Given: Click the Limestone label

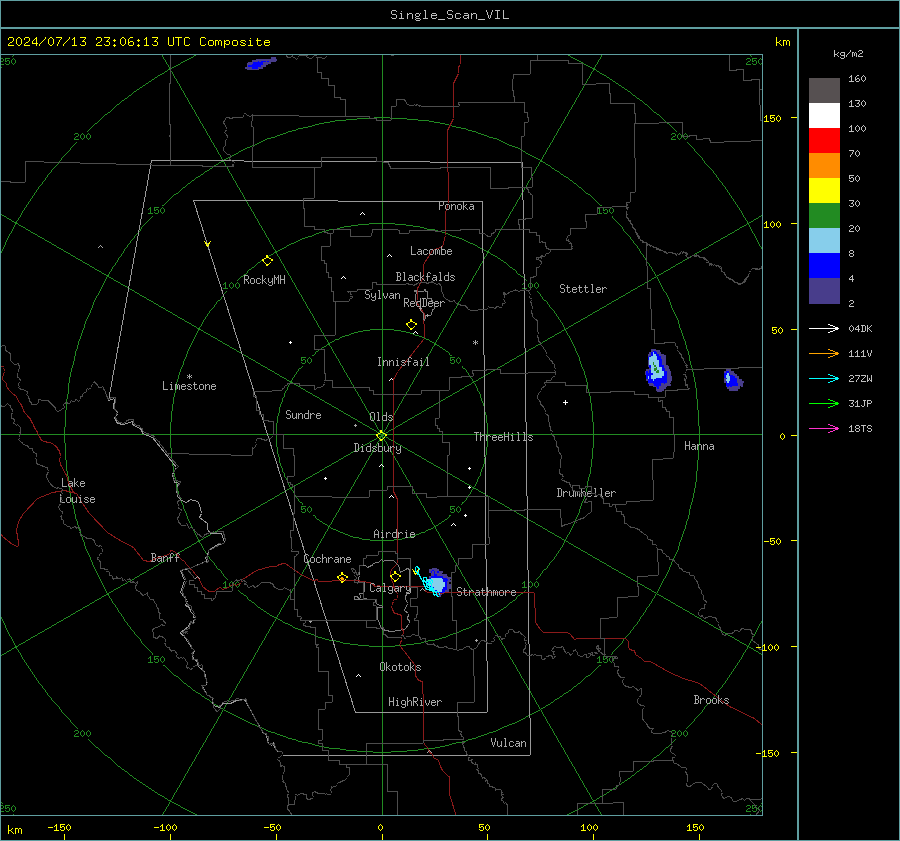Looking at the screenshot, I should click(x=189, y=386).
